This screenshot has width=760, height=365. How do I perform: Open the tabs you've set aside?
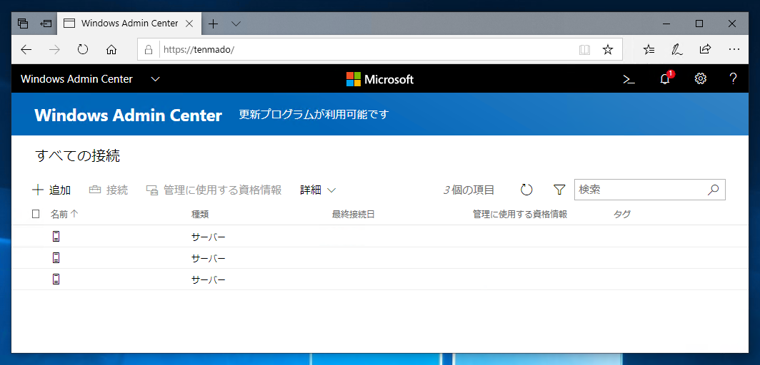pos(22,23)
